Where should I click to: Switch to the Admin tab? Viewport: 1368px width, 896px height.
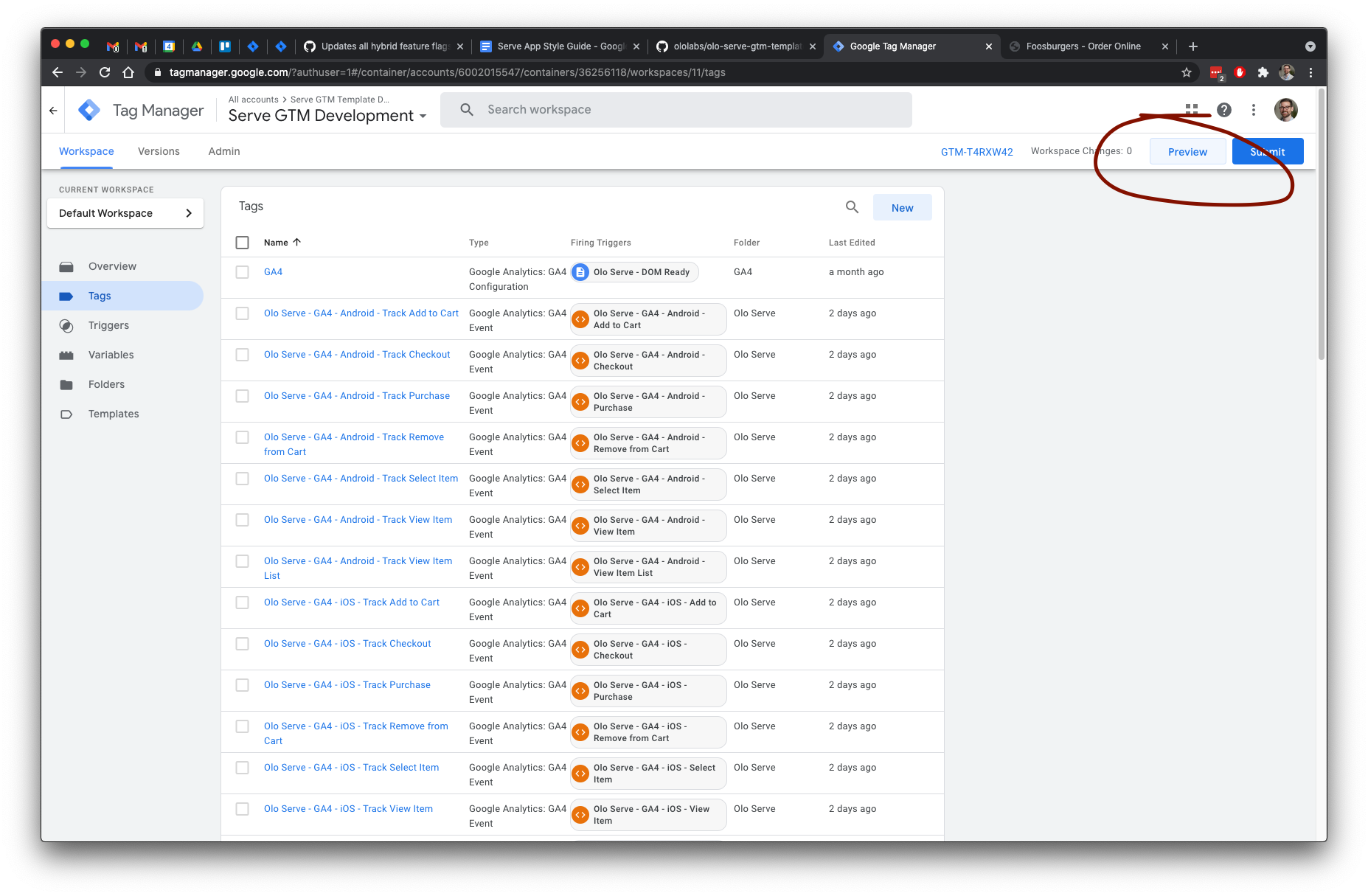(224, 151)
